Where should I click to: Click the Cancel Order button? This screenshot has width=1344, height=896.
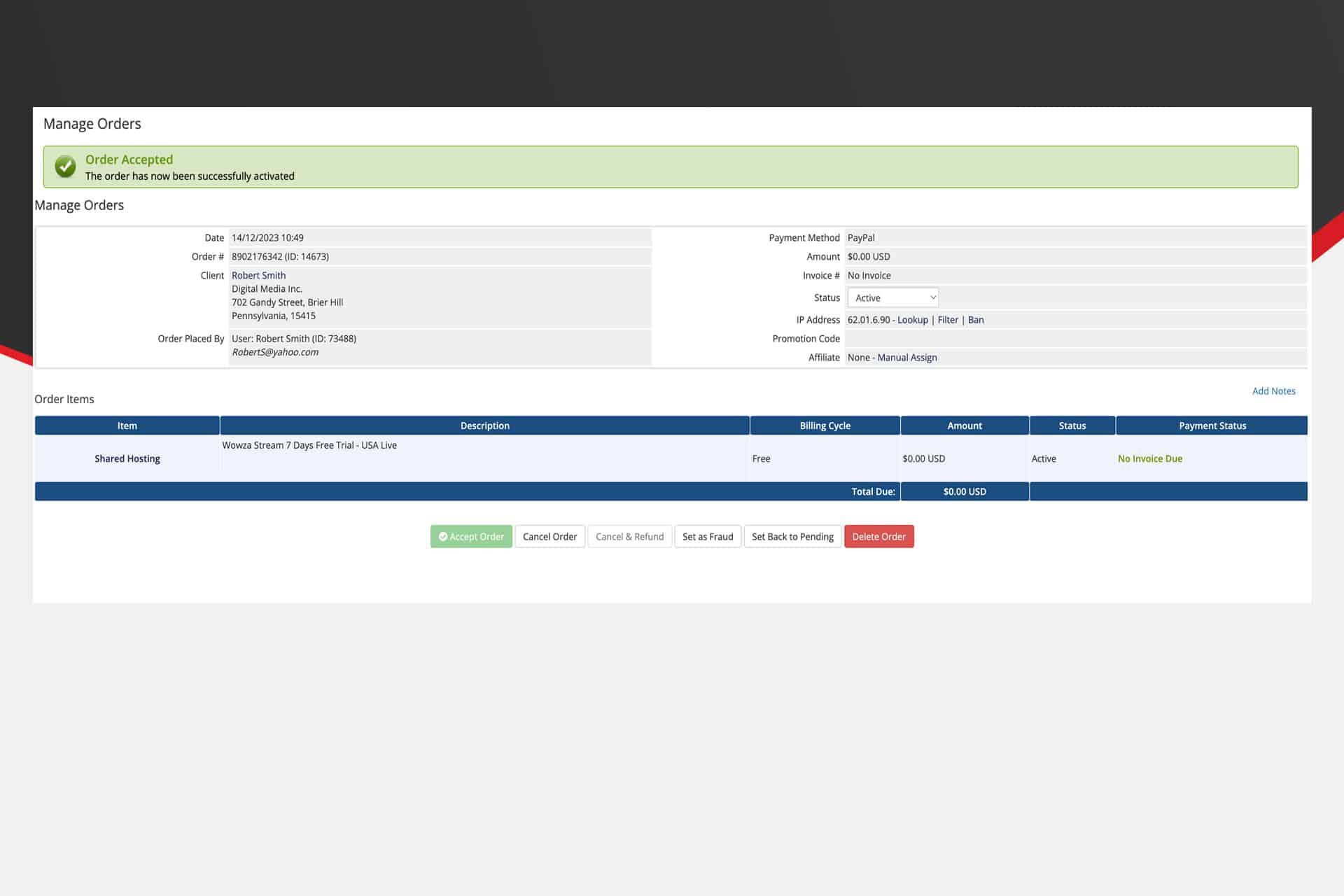click(x=549, y=537)
